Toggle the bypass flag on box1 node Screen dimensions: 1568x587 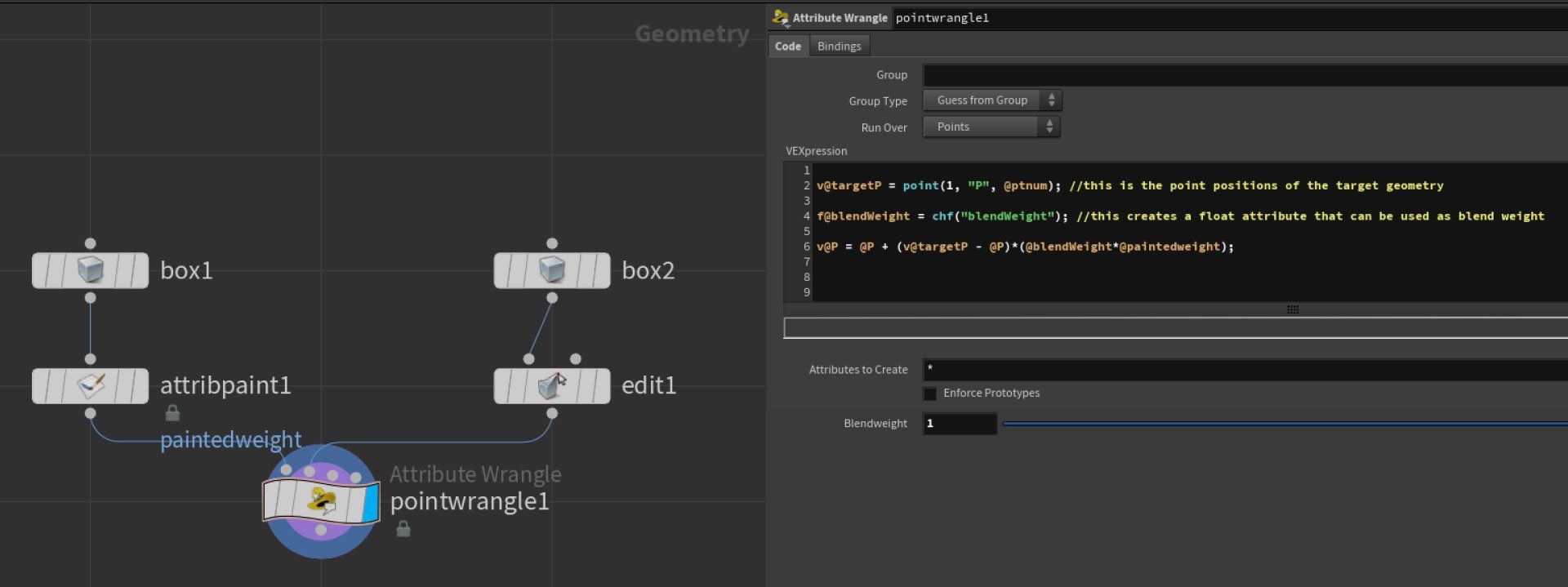[x=41, y=270]
